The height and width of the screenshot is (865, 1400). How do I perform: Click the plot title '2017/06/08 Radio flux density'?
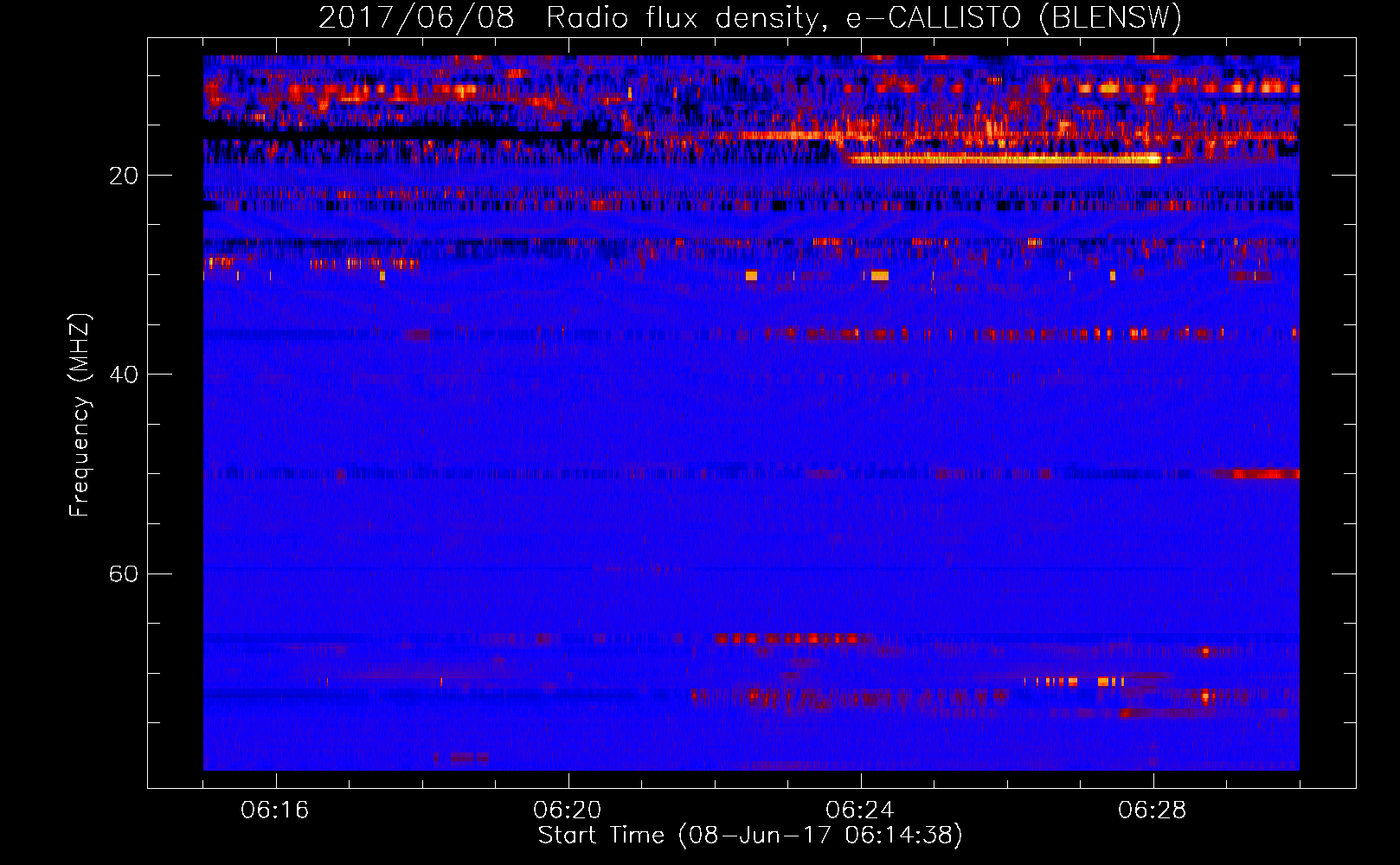[749, 17]
